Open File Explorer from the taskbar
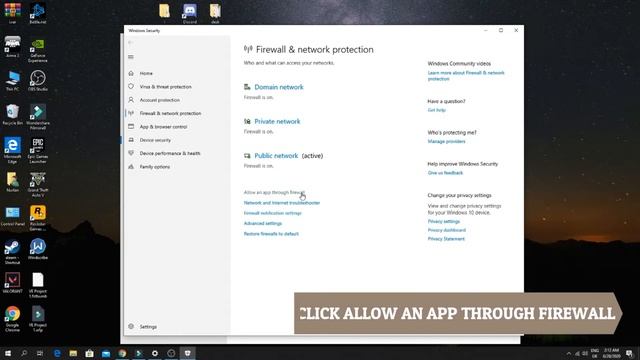Screen dimensions: 640x360 point(73,353)
